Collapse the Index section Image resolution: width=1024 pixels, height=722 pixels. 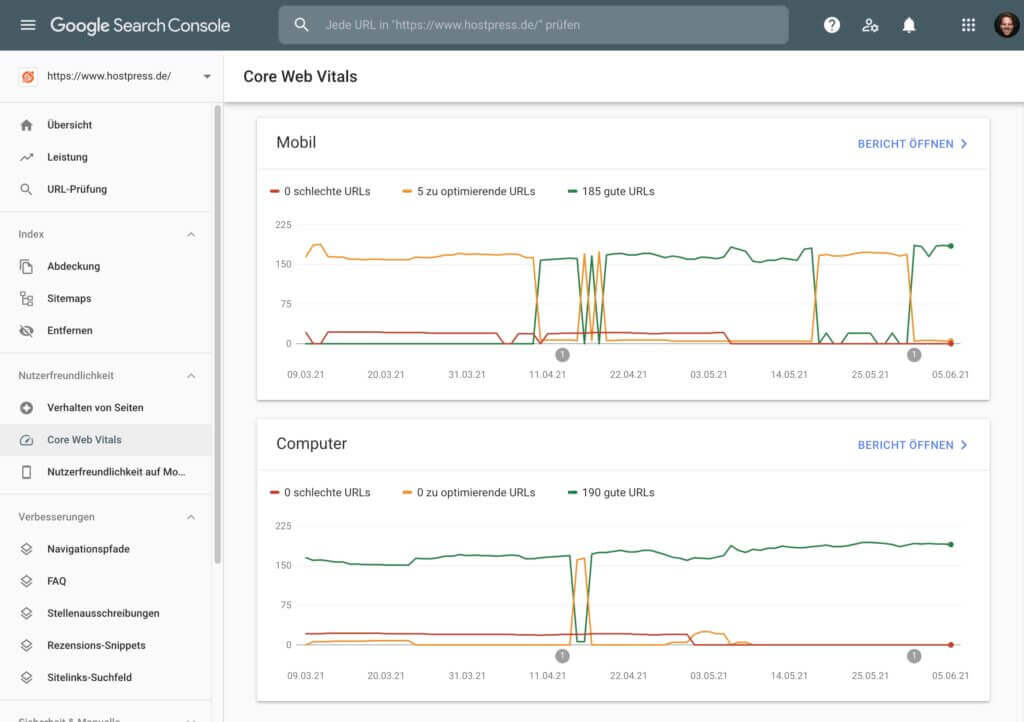pyautogui.click(x=191, y=234)
